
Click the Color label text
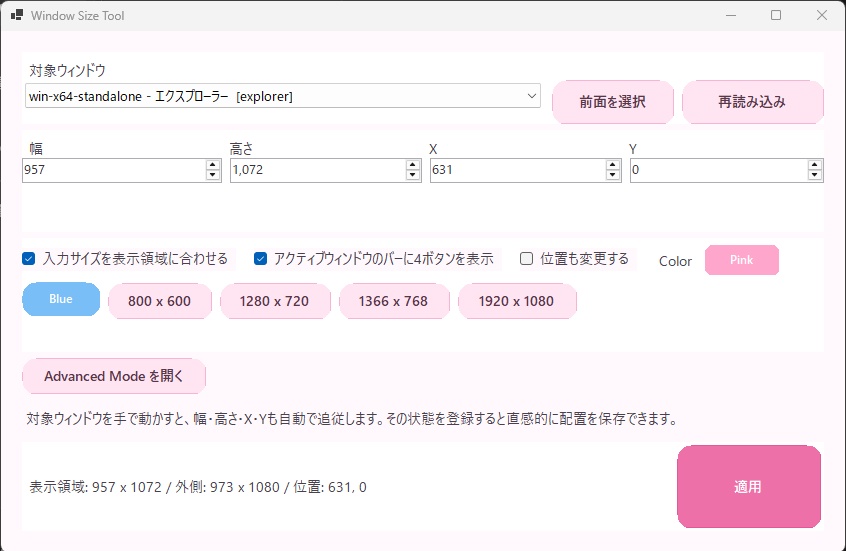(x=675, y=261)
